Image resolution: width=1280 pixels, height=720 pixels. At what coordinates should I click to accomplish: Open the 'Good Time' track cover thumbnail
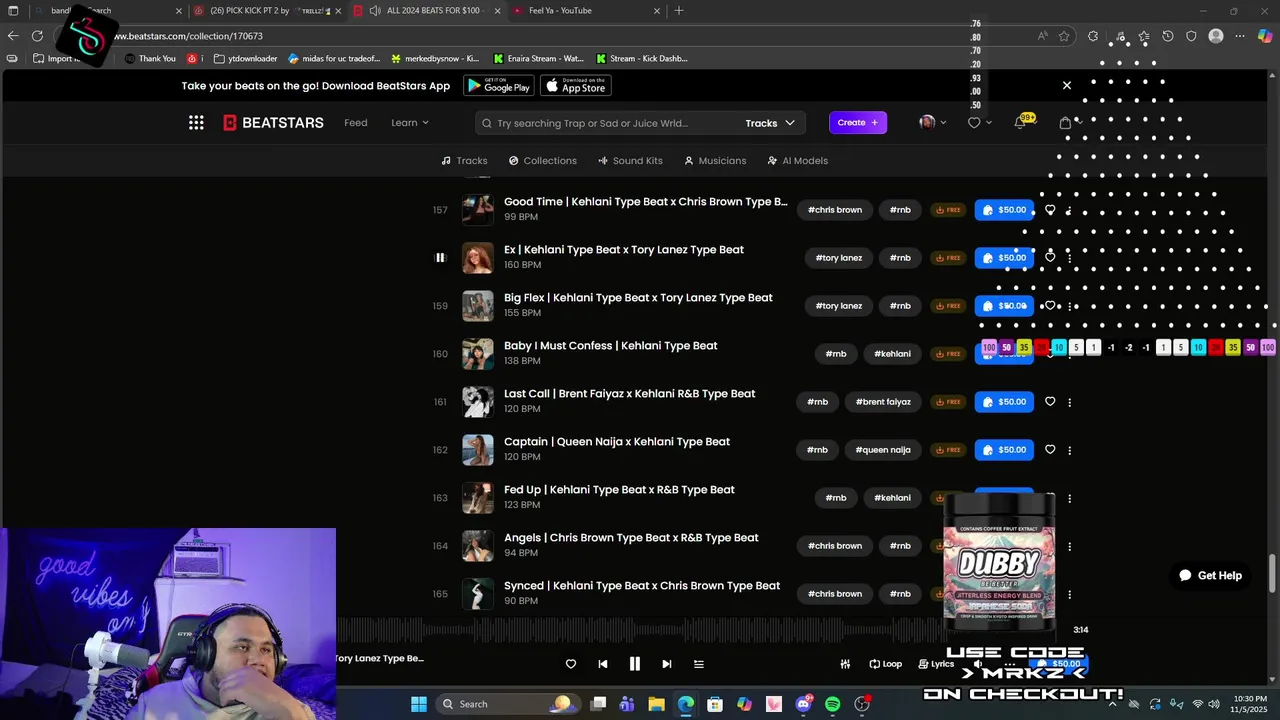[478, 210]
